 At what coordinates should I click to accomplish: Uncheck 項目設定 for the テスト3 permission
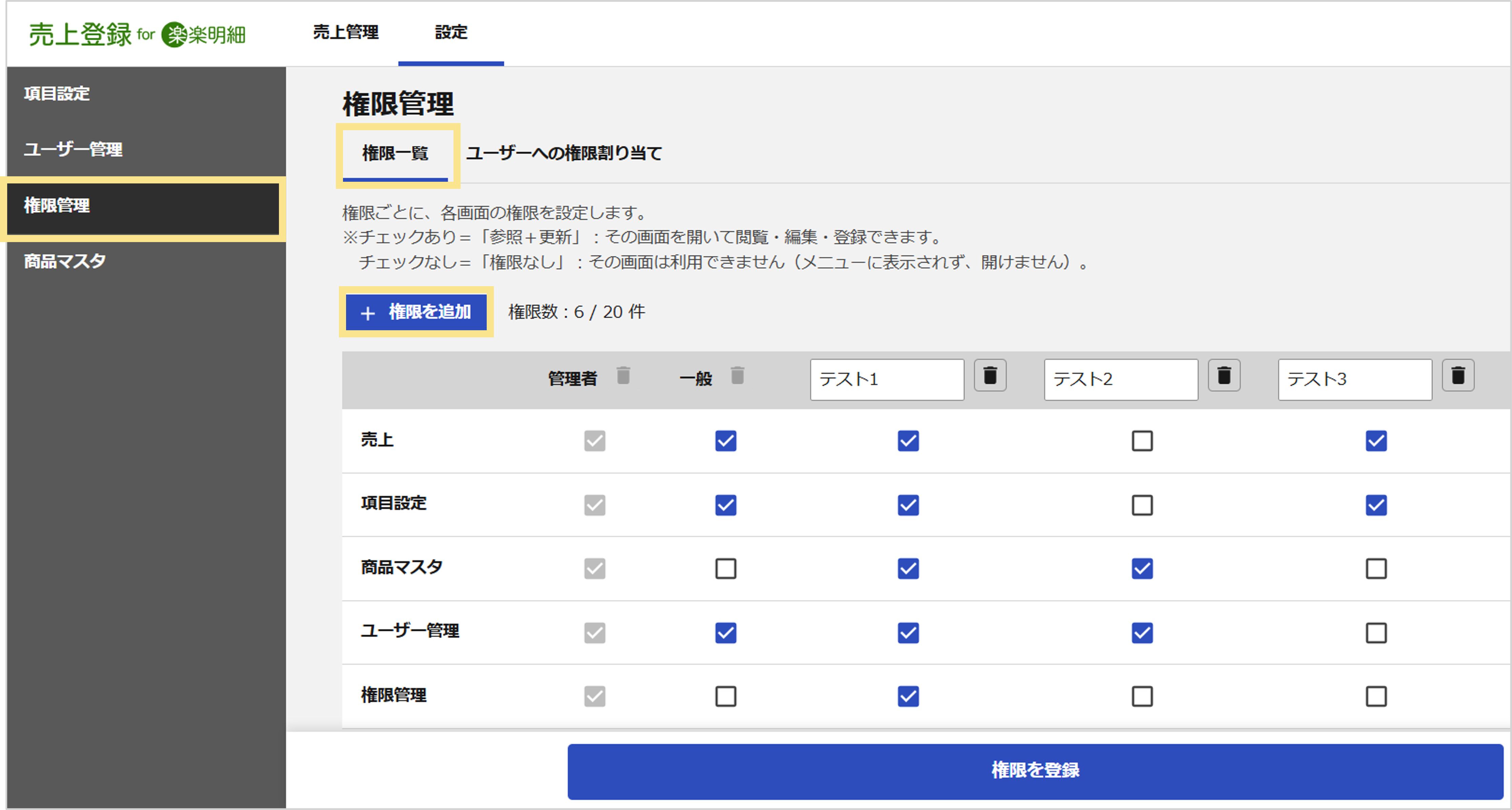coord(1376,505)
